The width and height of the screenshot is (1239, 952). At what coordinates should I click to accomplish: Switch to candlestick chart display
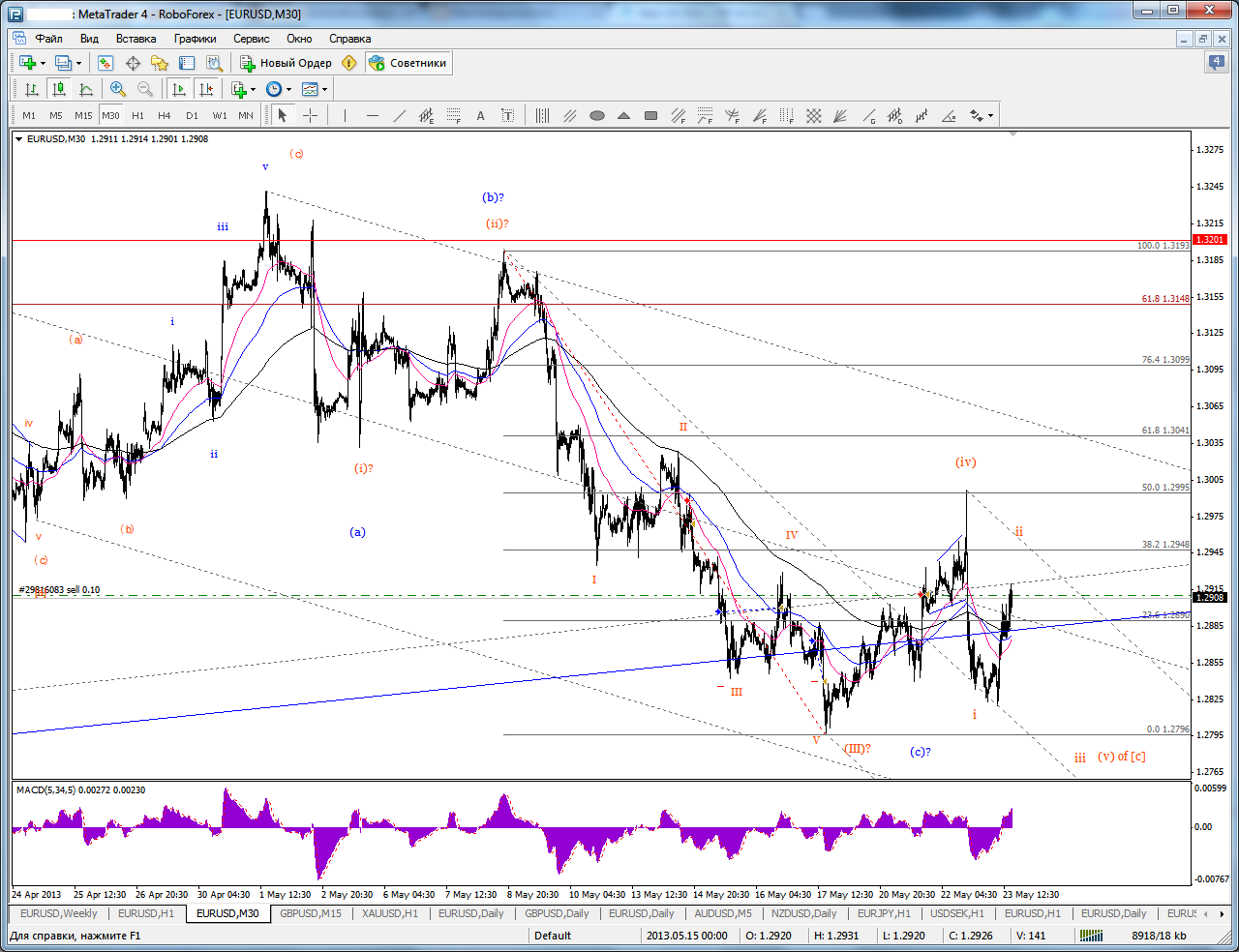point(59,89)
